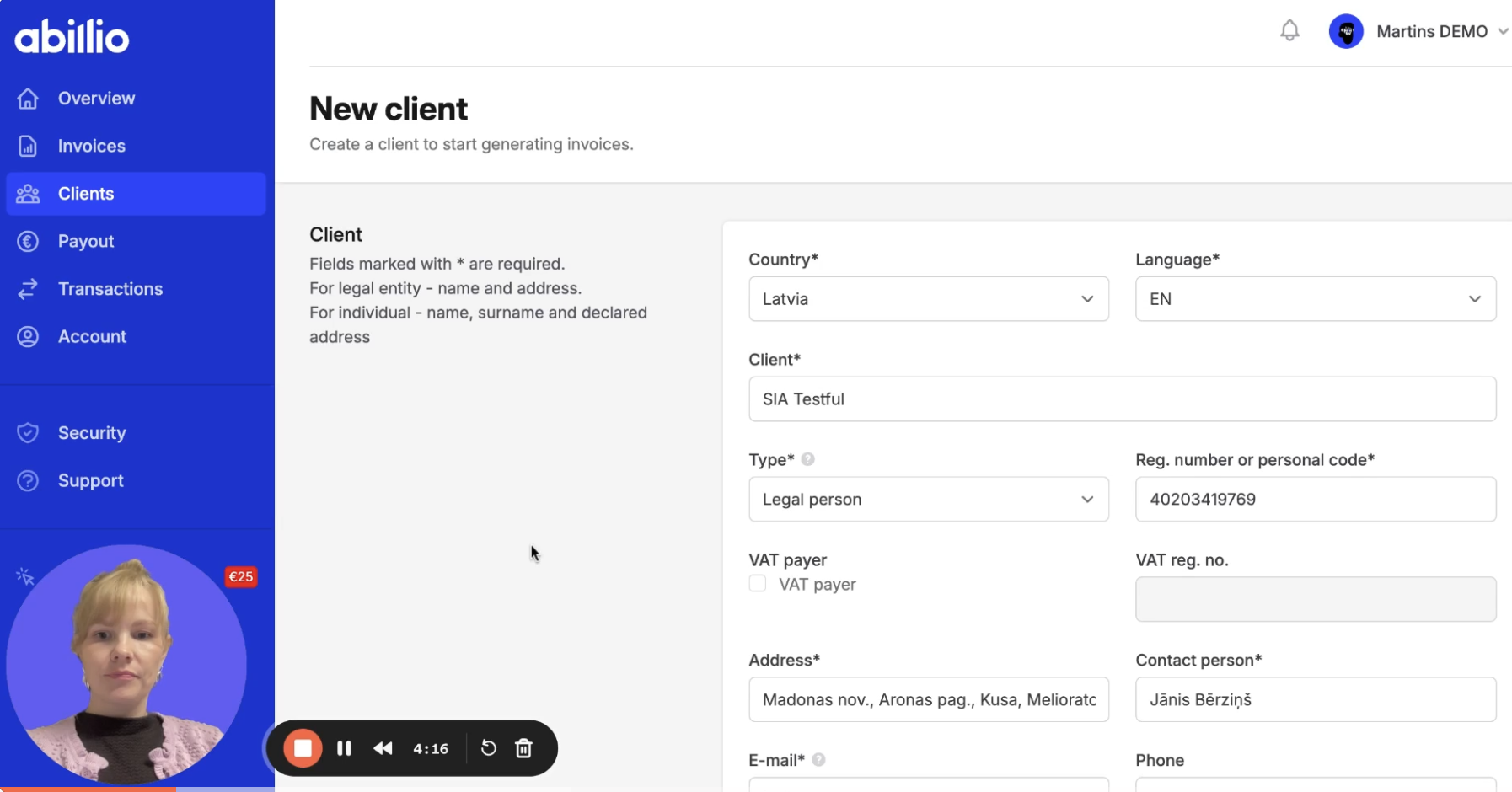
Task: Pause the screen recording
Action: tap(344, 748)
